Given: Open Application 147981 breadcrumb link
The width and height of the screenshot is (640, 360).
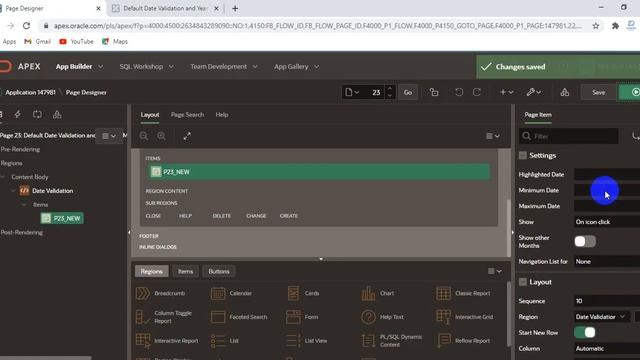Looking at the screenshot, I should point(31,92).
